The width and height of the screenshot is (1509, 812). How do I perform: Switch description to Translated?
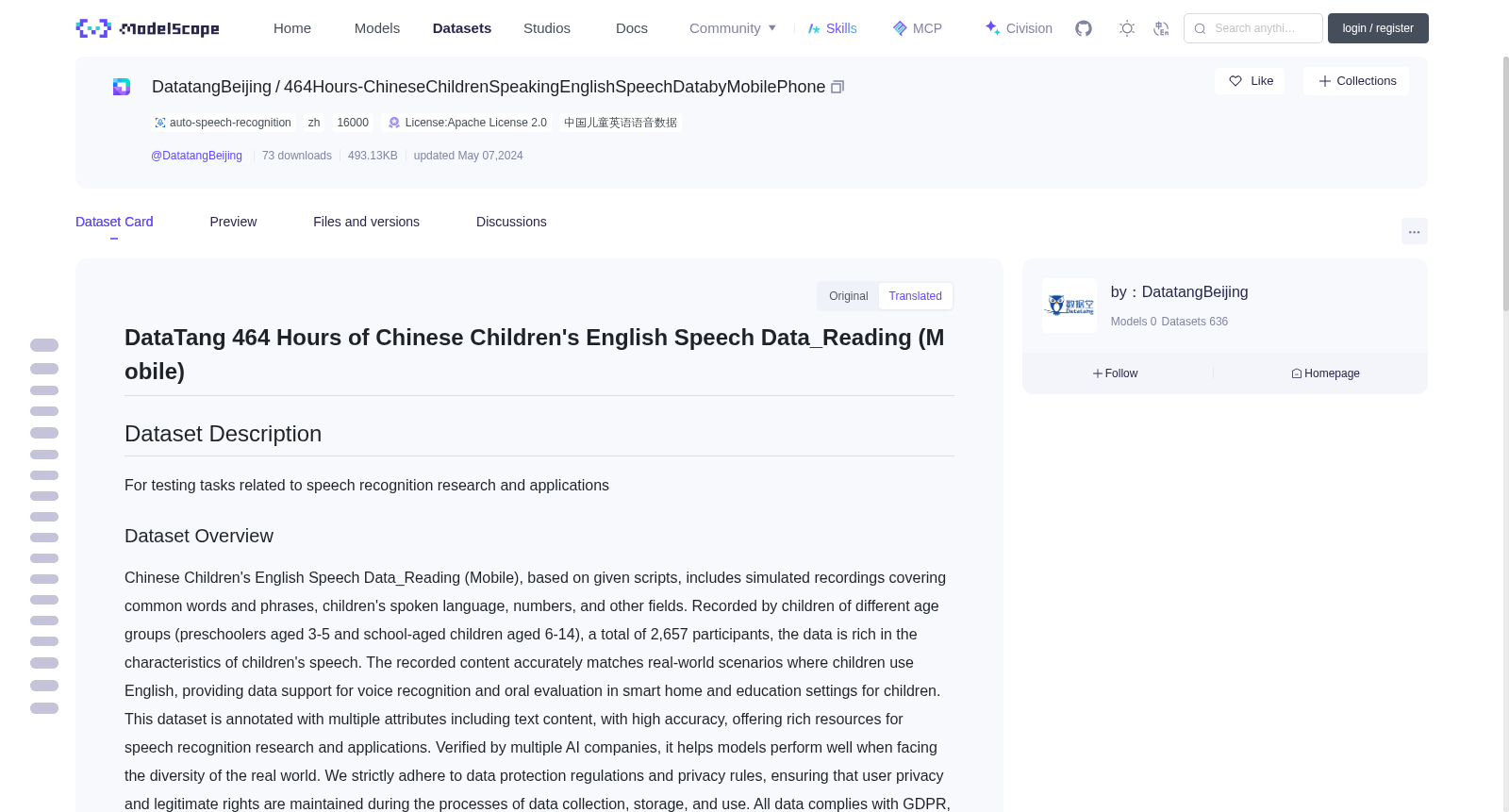[x=915, y=296]
